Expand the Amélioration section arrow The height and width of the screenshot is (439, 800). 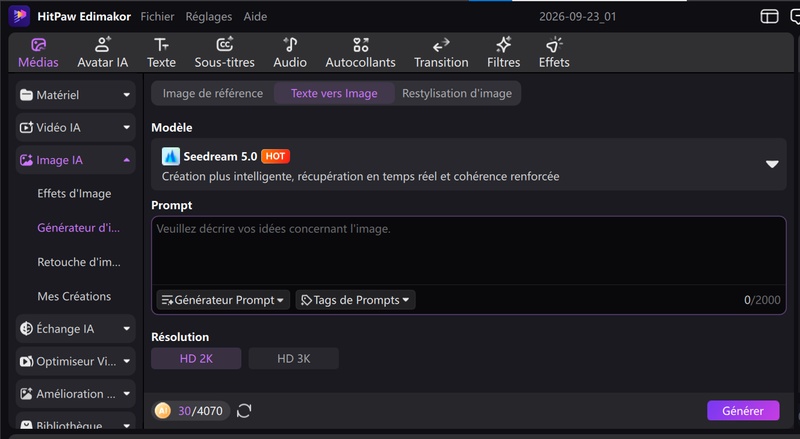[127, 394]
